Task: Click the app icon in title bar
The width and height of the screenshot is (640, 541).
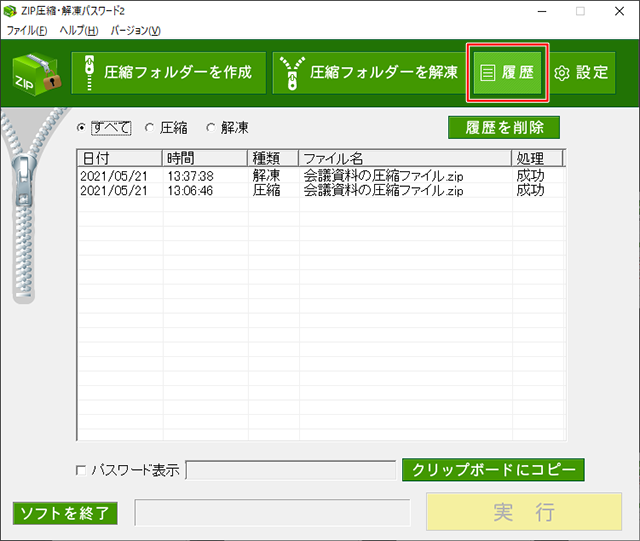Action: coord(9,11)
